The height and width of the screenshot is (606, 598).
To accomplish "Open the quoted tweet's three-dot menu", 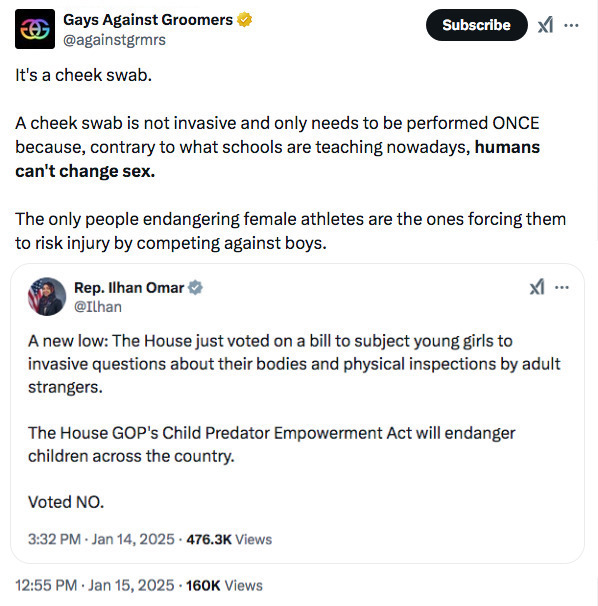I will 562,288.
